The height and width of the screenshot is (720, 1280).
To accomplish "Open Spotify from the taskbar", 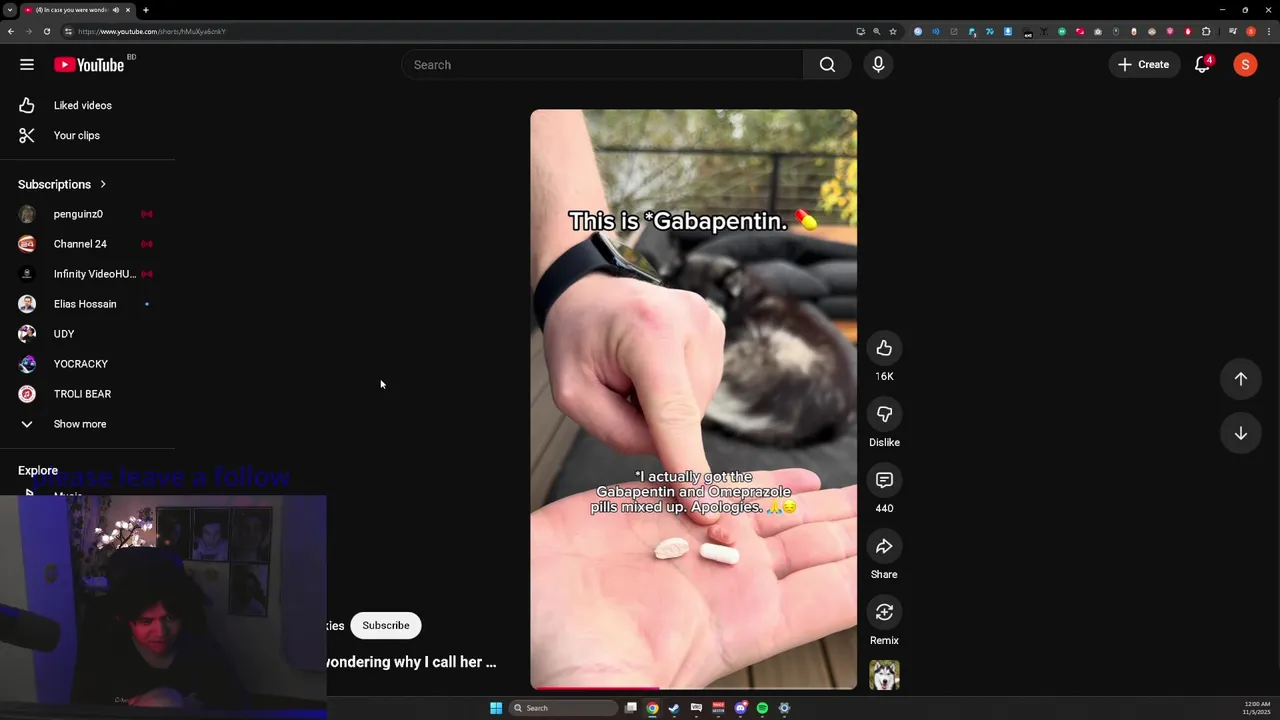I will click(762, 708).
